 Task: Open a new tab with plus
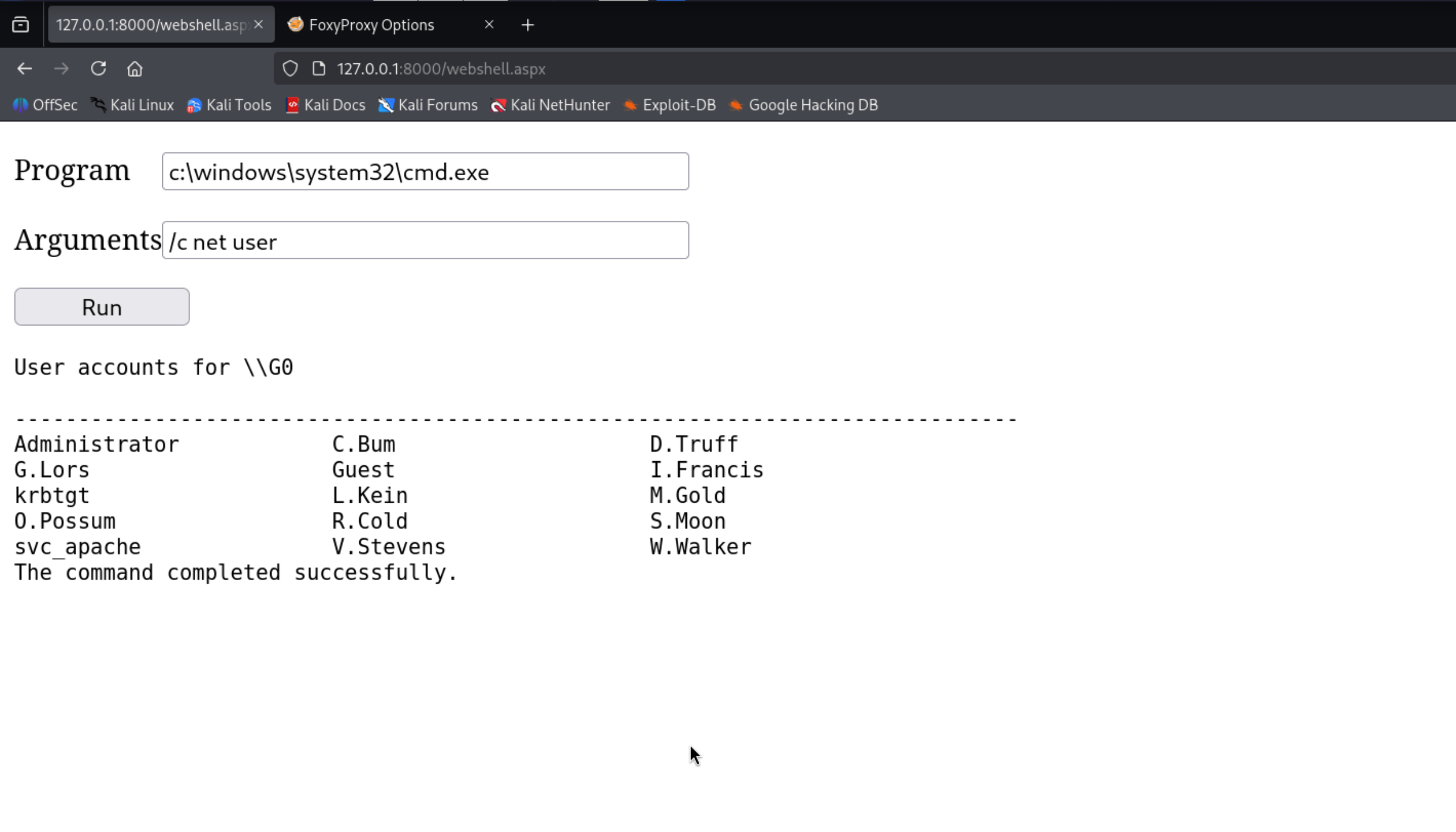(x=528, y=25)
